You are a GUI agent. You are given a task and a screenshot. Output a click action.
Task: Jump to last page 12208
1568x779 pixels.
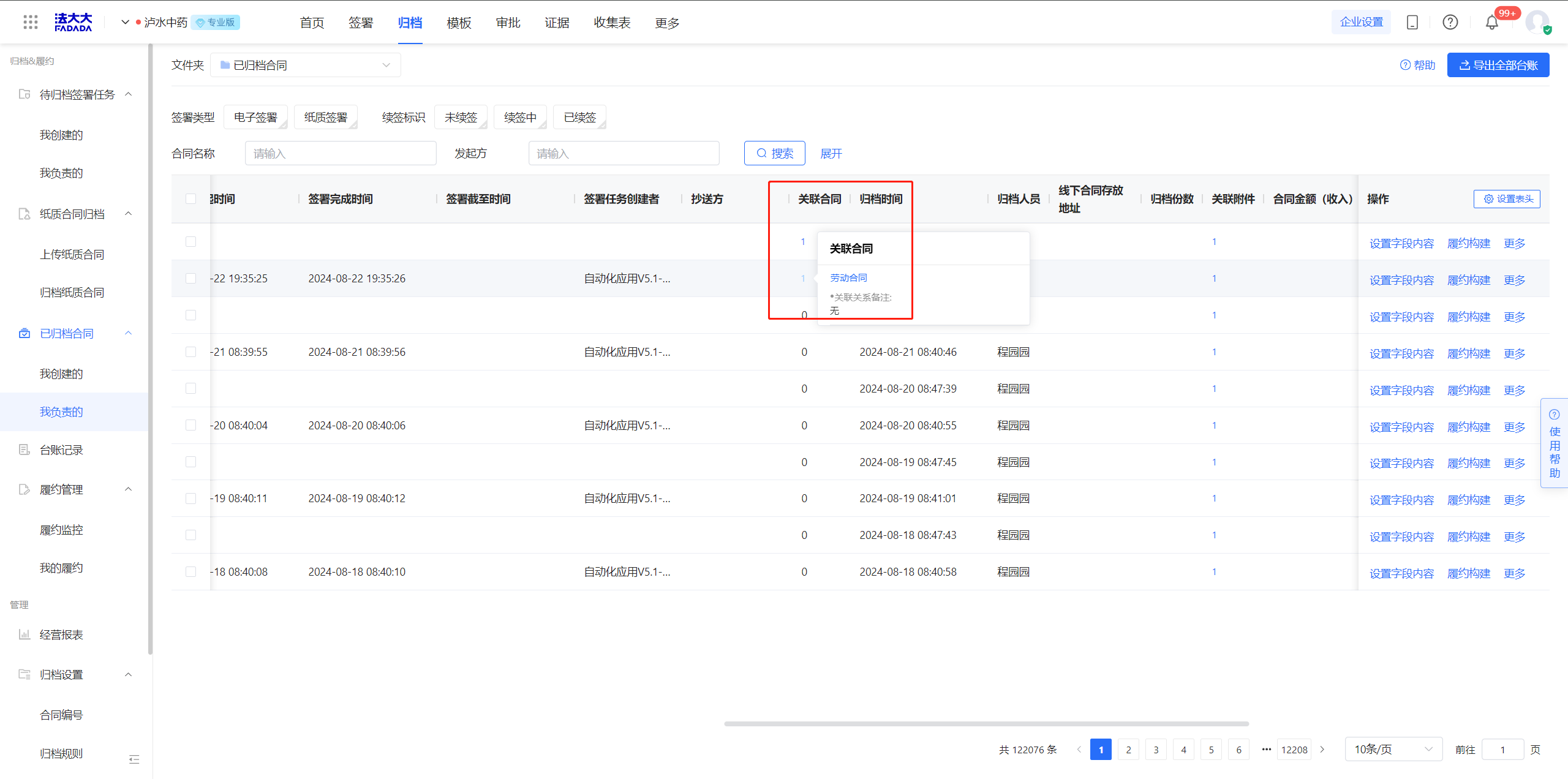click(x=1294, y=750)
